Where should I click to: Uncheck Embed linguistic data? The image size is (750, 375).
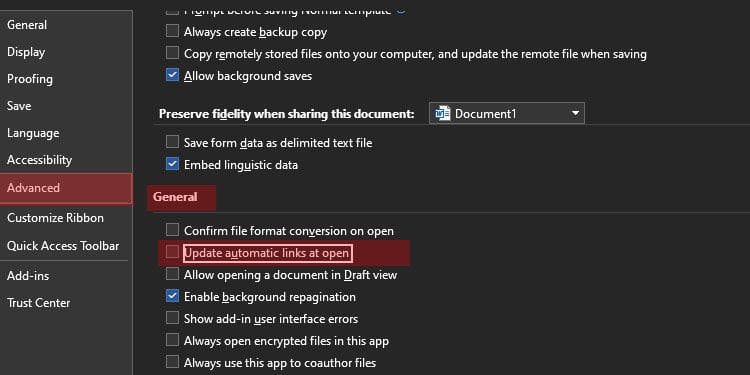coord(172,164)
